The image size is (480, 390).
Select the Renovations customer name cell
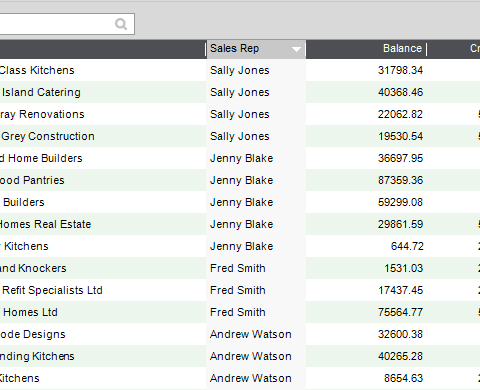(x=42, y=114)
